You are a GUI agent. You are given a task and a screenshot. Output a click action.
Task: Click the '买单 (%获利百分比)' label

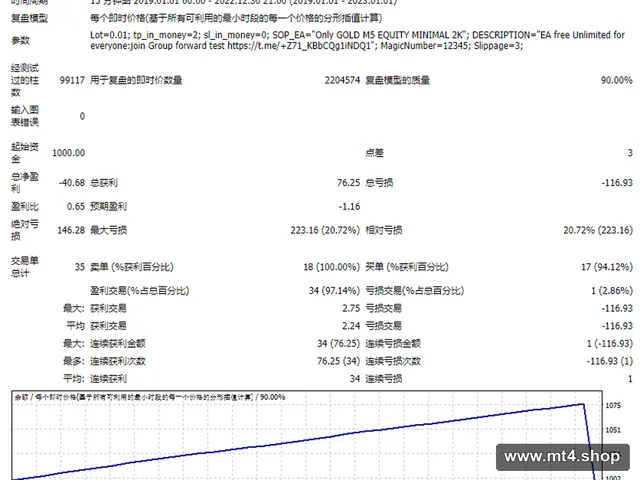click(407, 267)
